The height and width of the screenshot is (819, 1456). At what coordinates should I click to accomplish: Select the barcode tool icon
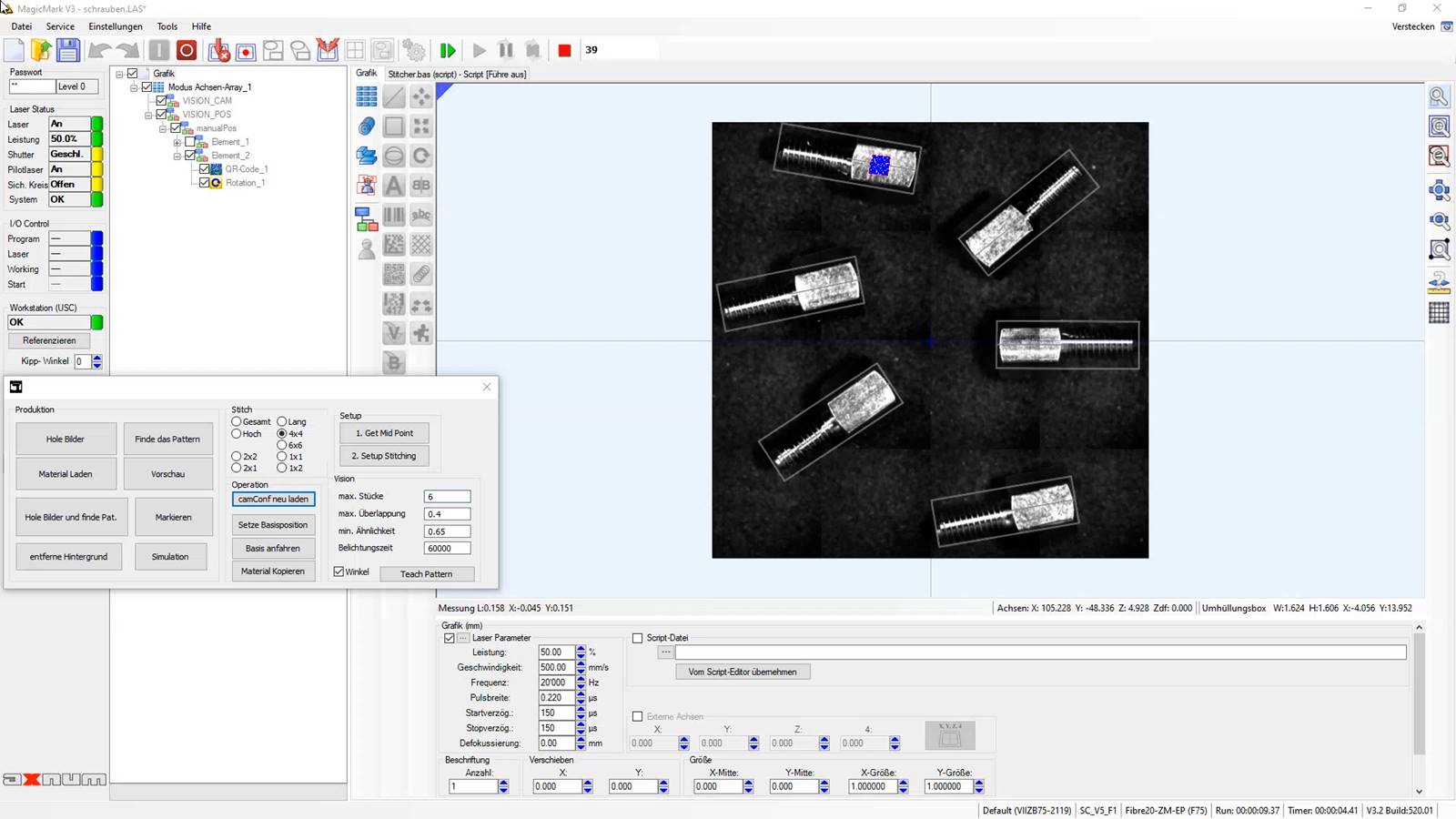(394, 216)
